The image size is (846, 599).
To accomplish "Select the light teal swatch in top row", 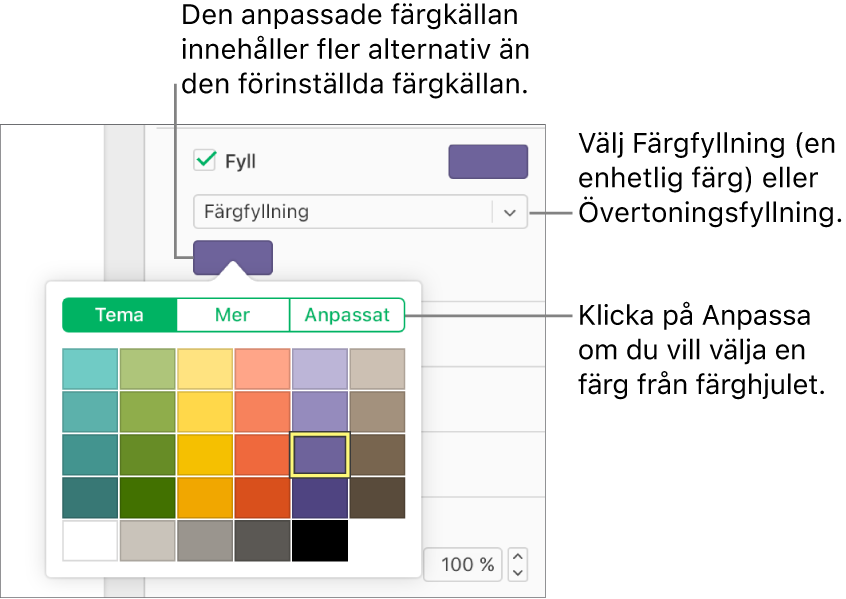I will tap(90, 369).
